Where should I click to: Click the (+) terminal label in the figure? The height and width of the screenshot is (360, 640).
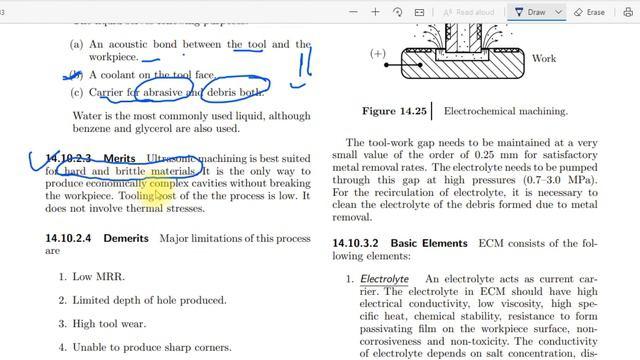point(378,53)
